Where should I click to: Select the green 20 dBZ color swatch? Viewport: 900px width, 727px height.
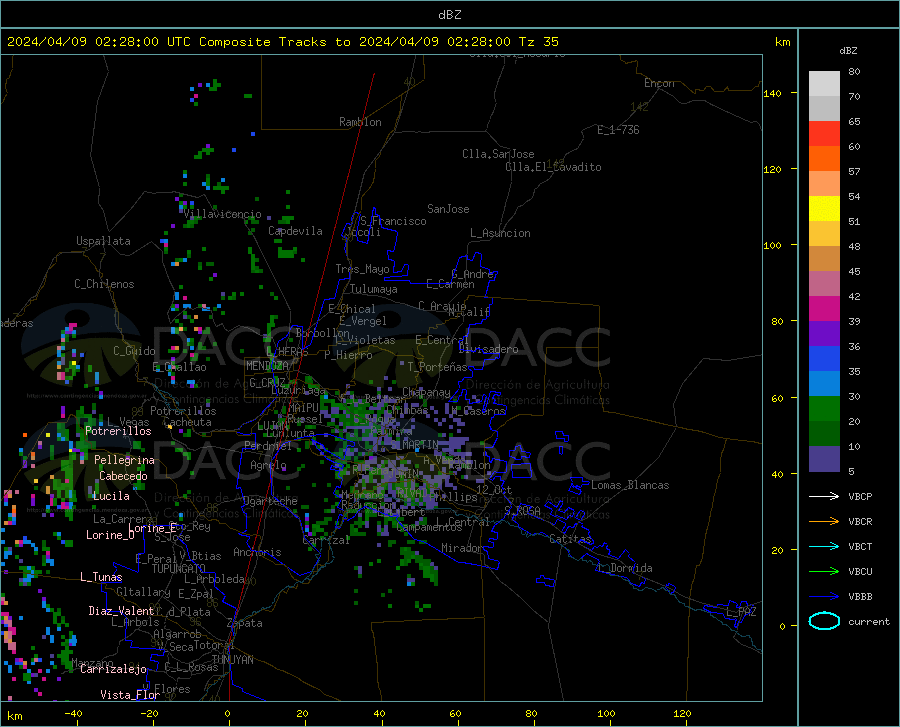pos(824,409)
